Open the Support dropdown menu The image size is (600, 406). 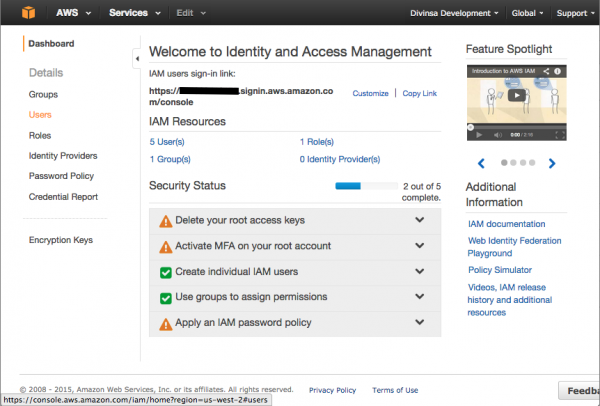point(576,13)
